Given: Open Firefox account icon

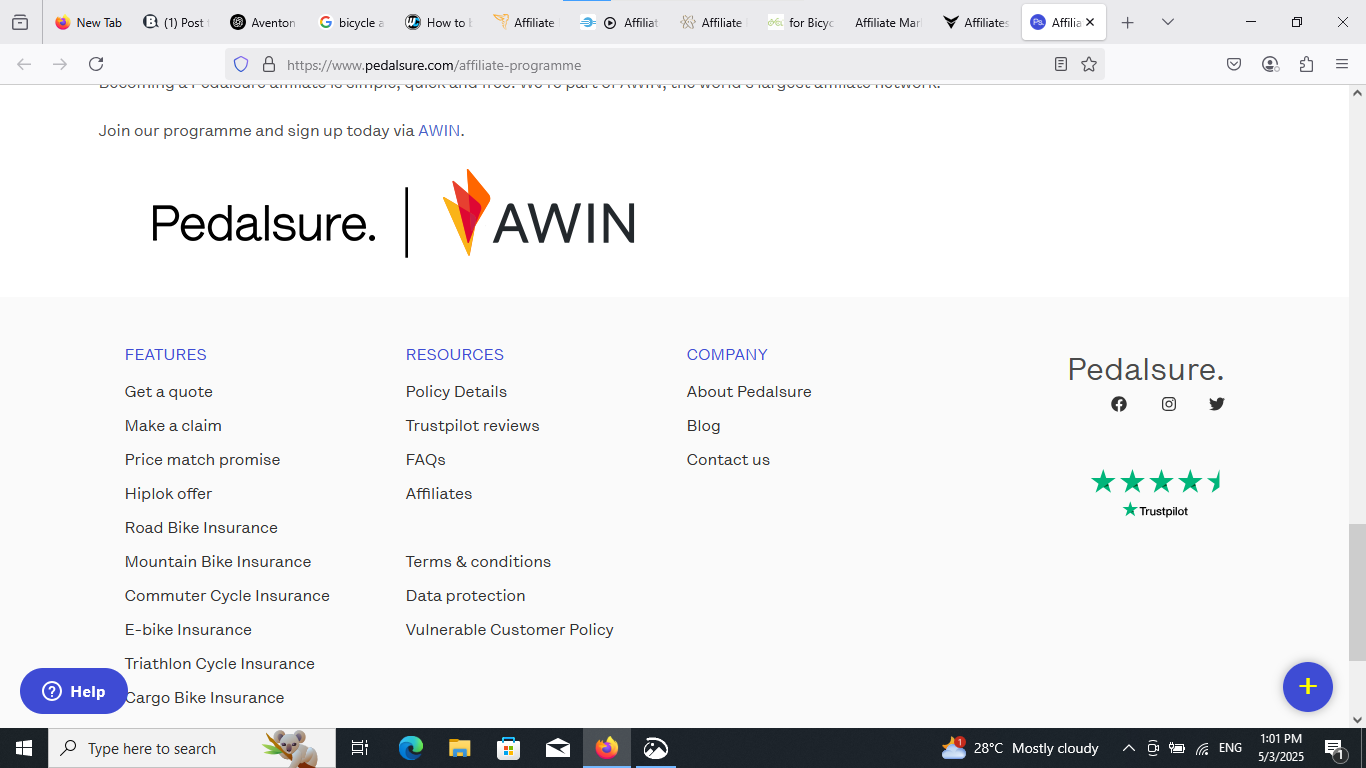Looking at the screenshot, I should (1270, 64).
